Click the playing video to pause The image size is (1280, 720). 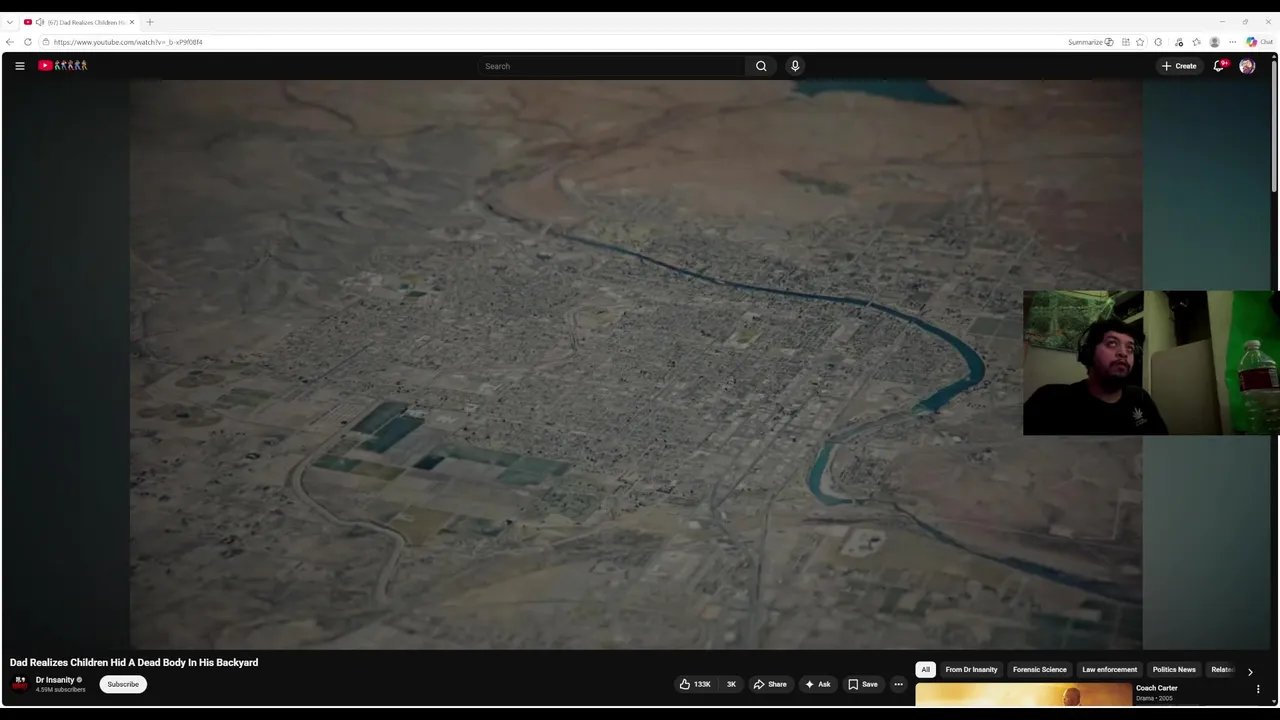tap(635, 365)
